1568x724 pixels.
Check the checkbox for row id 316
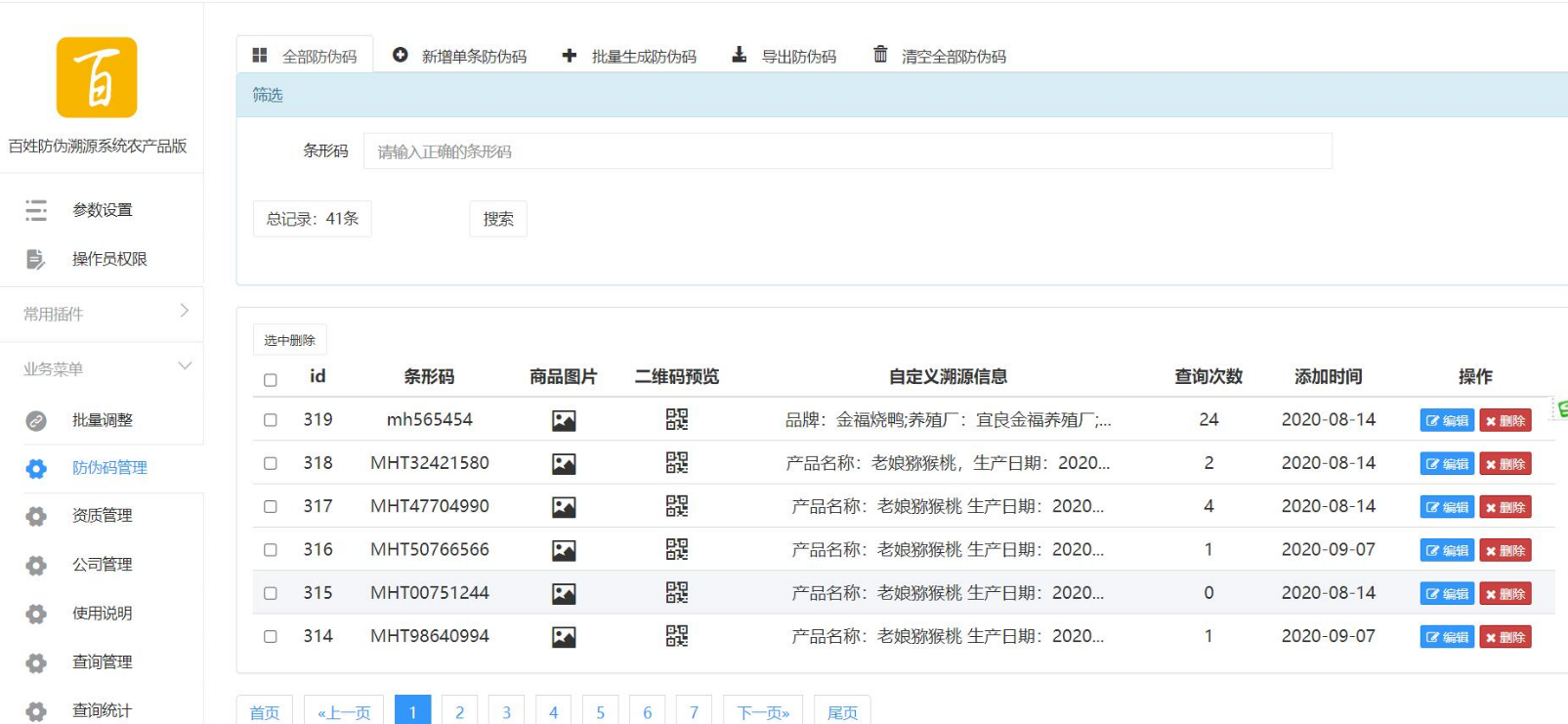(x=271, y=550)
